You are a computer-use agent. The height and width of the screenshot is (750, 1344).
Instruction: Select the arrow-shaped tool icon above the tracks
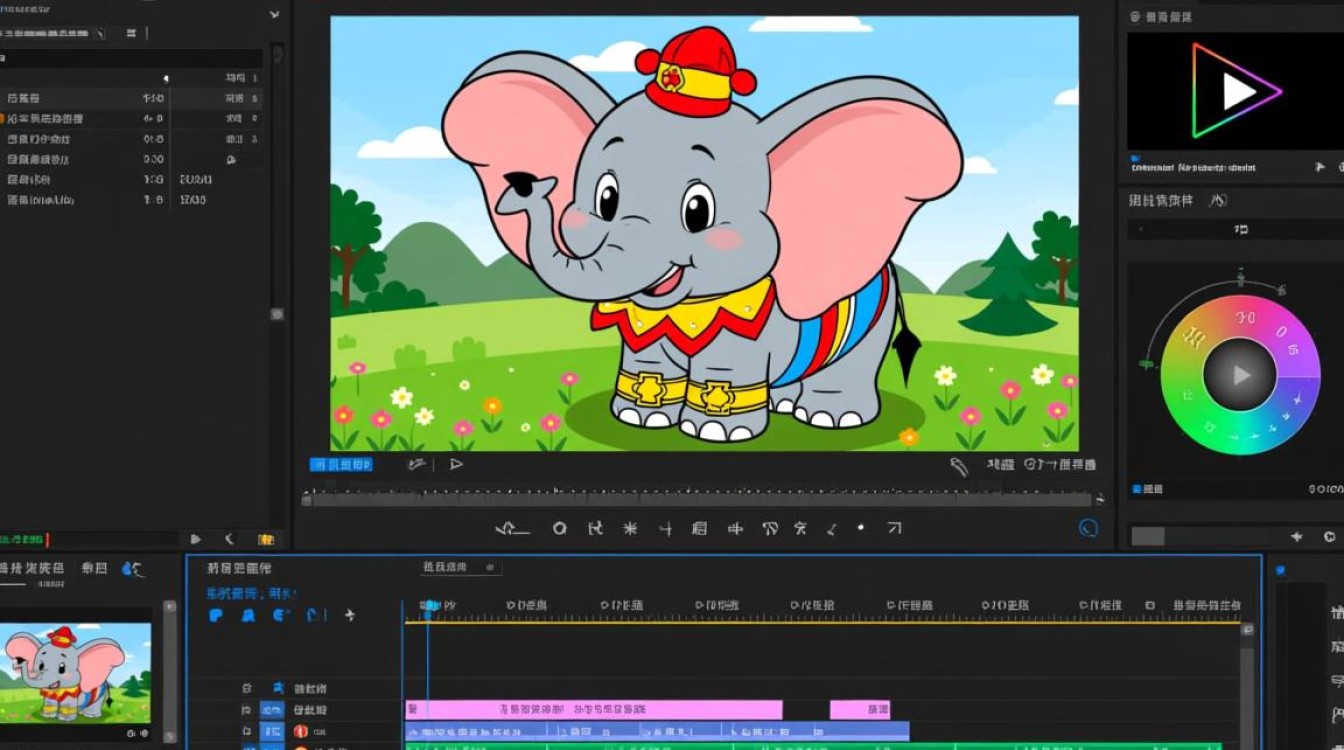coord(350,615)
